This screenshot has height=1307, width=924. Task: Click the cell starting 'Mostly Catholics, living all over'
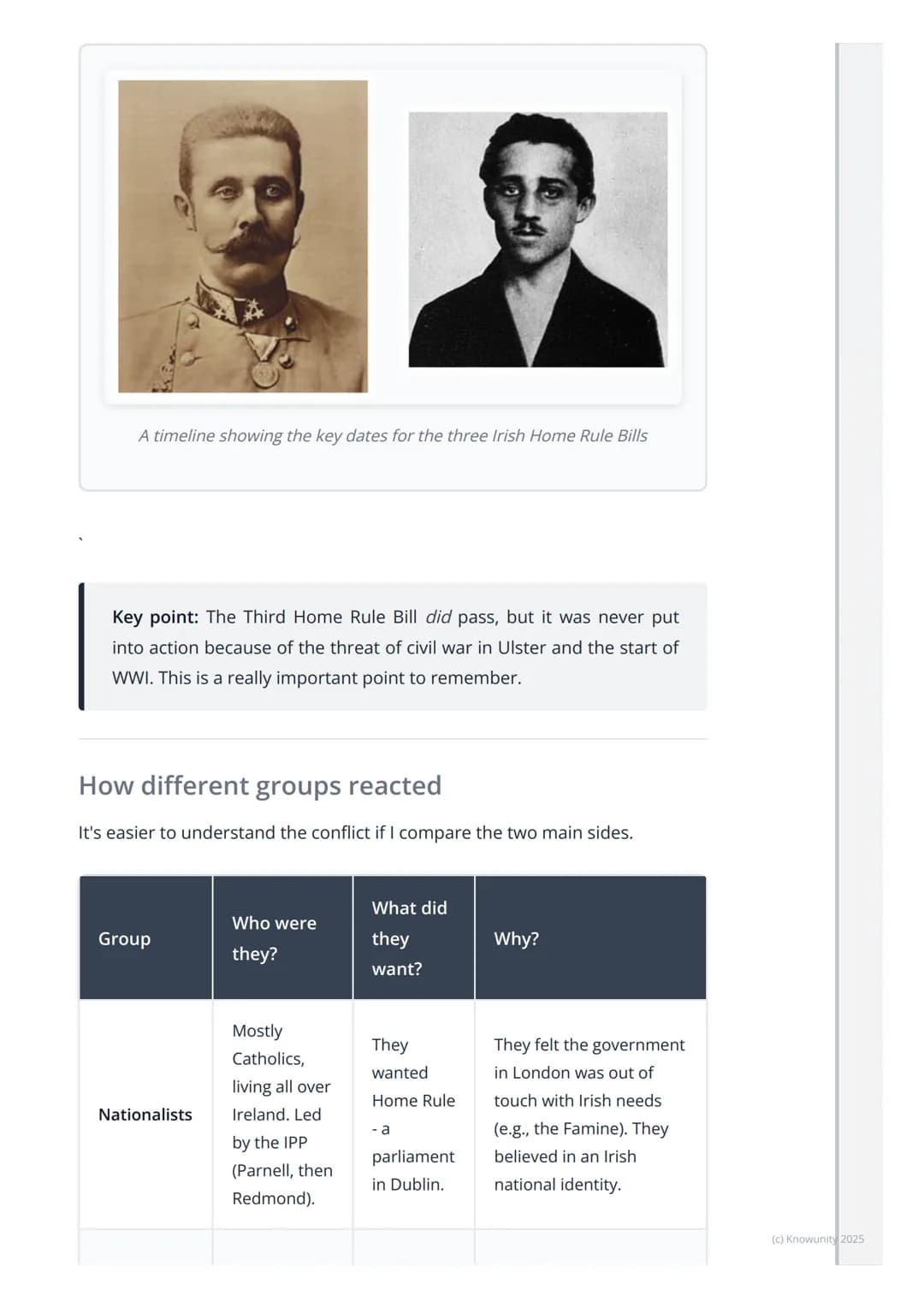(x=282, y=1115)
